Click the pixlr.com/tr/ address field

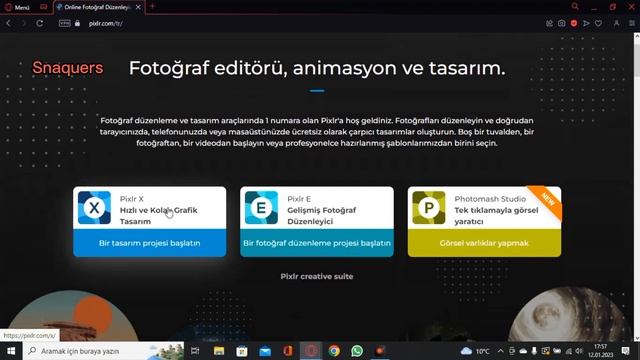click(x=106, y=24)
